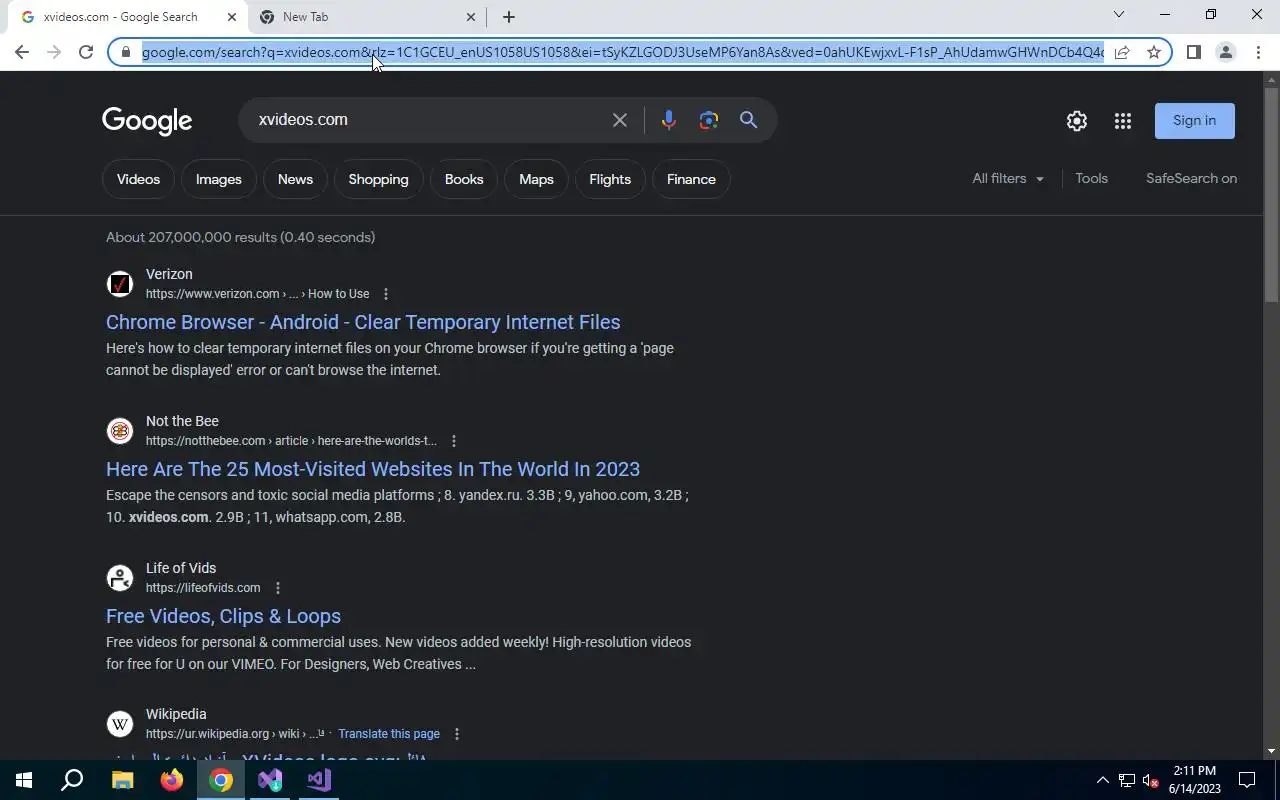This screenshot has height=800, width=1280.
Task: Search by image with Lens icon
Action: [709, 120]
